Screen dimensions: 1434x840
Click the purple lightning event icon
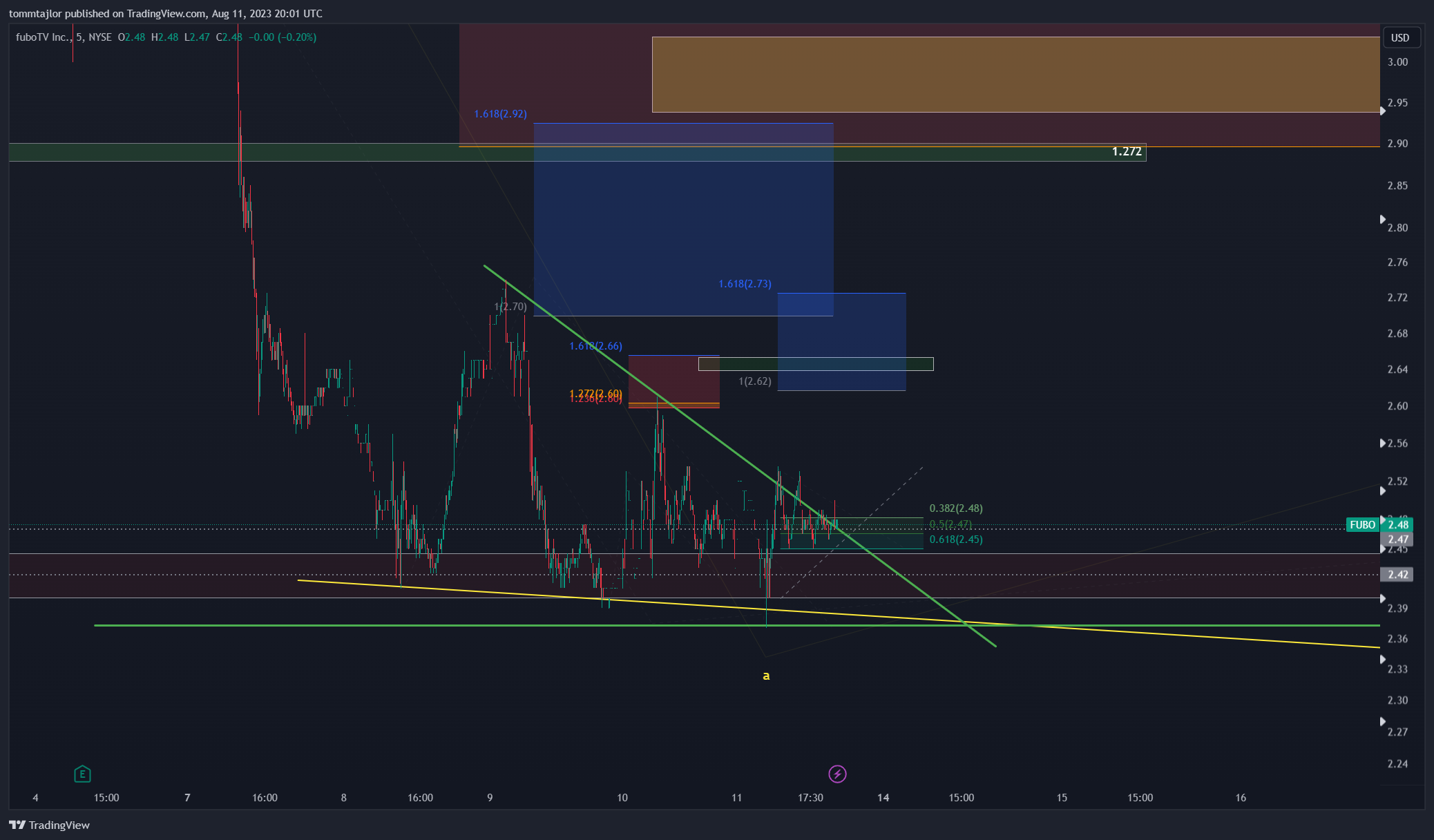pos(837,774)
